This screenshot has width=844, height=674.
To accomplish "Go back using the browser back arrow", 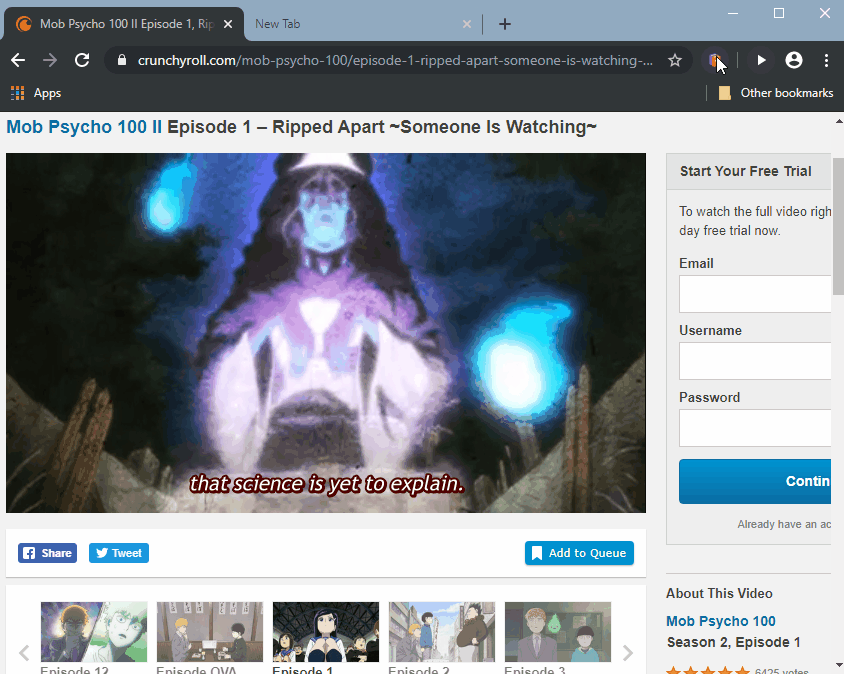I will 18,60.
